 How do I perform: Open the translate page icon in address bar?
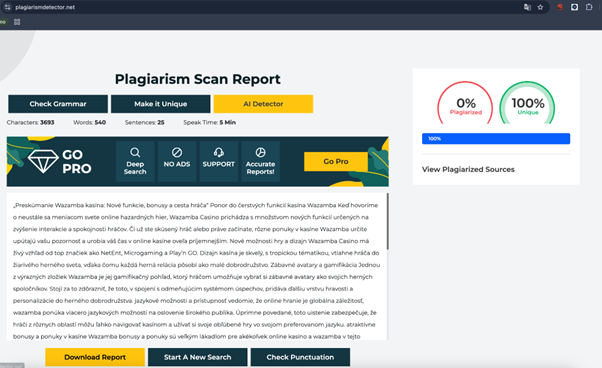point(527,7)
